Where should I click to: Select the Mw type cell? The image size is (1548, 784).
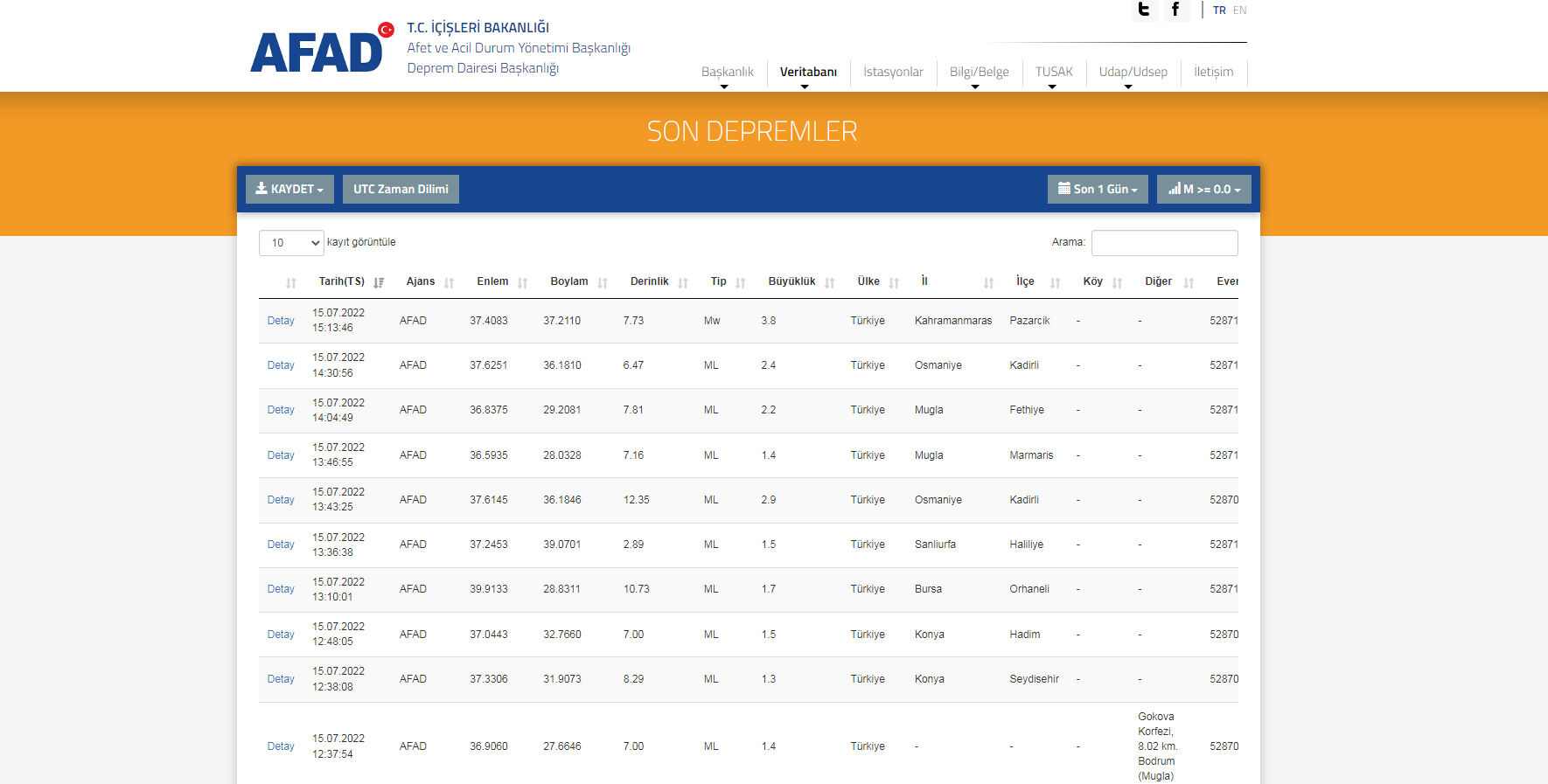click(712, 321)
